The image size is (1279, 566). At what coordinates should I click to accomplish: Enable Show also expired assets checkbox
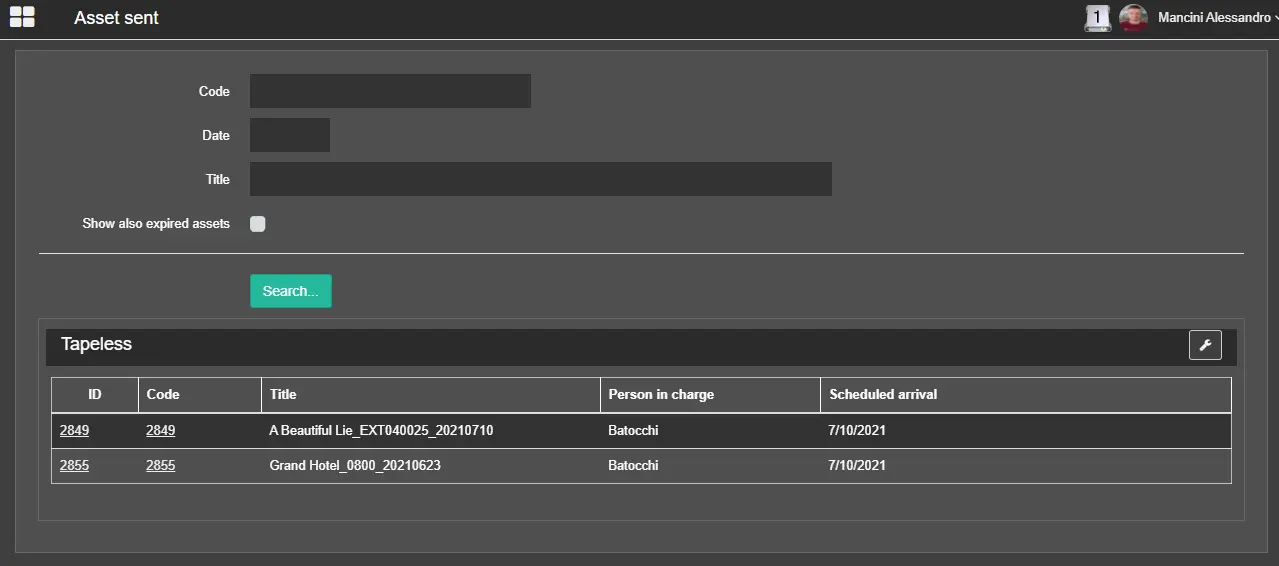click(258, 224)
